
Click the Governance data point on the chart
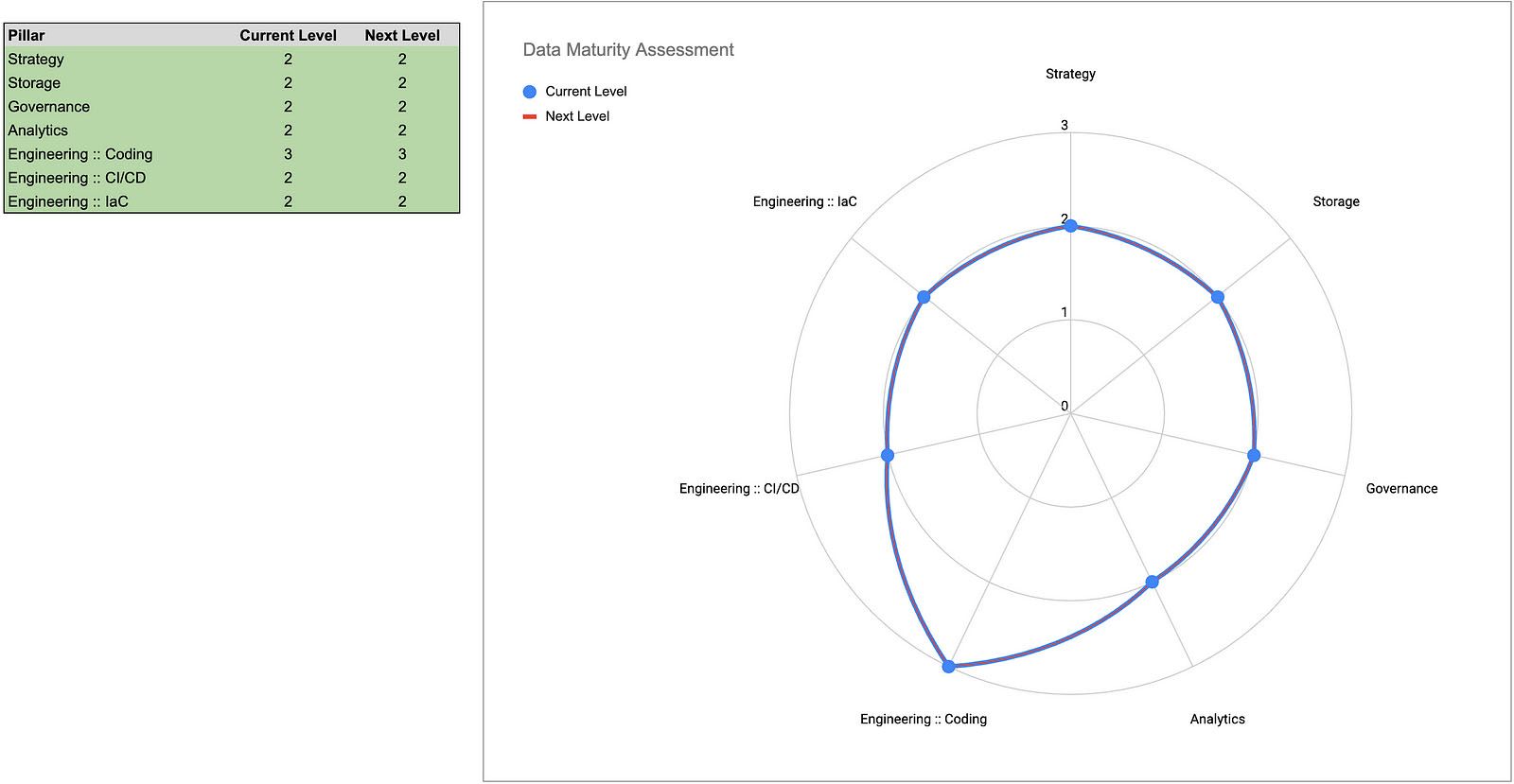[1254, 455]
